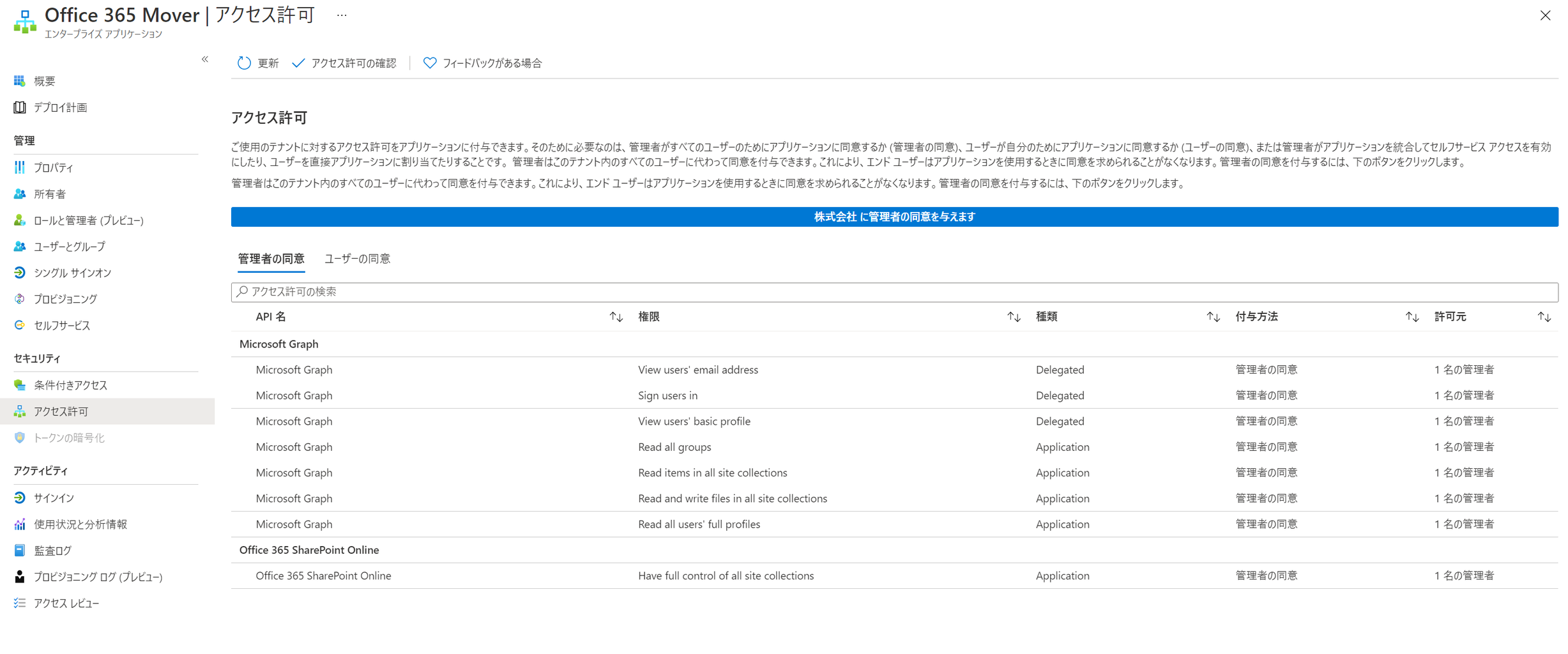Open シングル サインオン menu item
Image resolution: width=1568 pixels, height=654 pixels.
[73, 273]
